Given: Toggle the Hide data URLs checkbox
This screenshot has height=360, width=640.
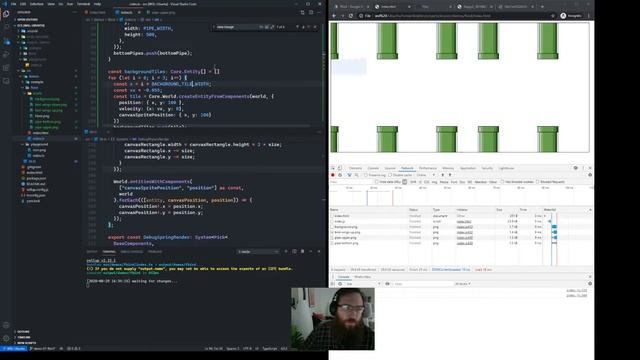Looking at the screenshot, I should pyautogui.click(x=377, y=182).
